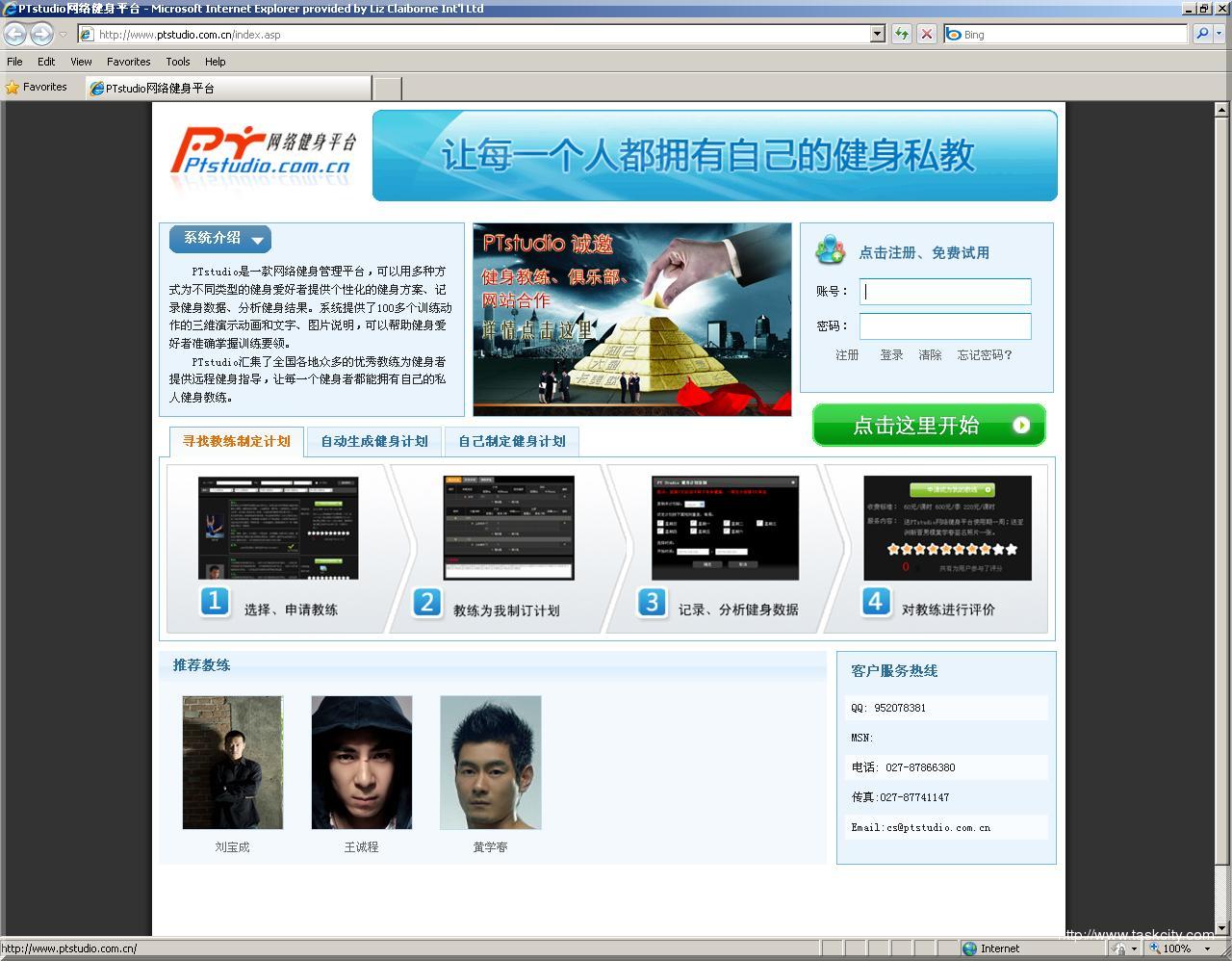Click the QQ: 952078381 text
The image size is (1232, 961).
888,708
